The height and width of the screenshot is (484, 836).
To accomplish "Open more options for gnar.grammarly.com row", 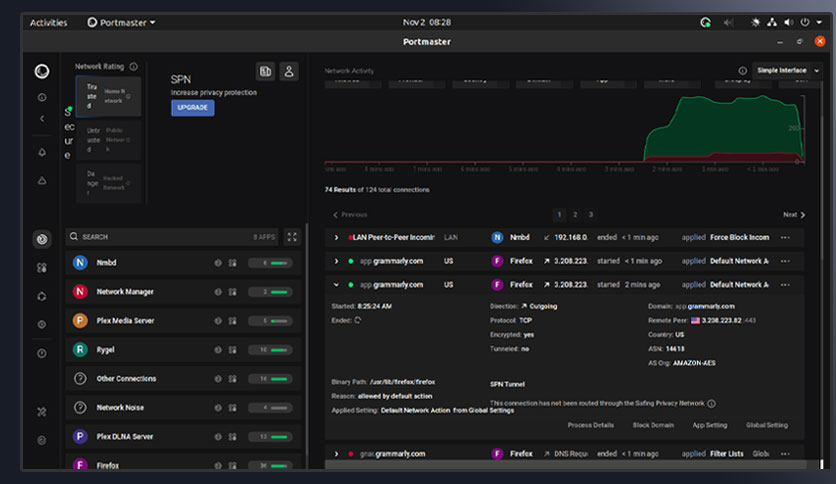I will [x=785, y=454].
